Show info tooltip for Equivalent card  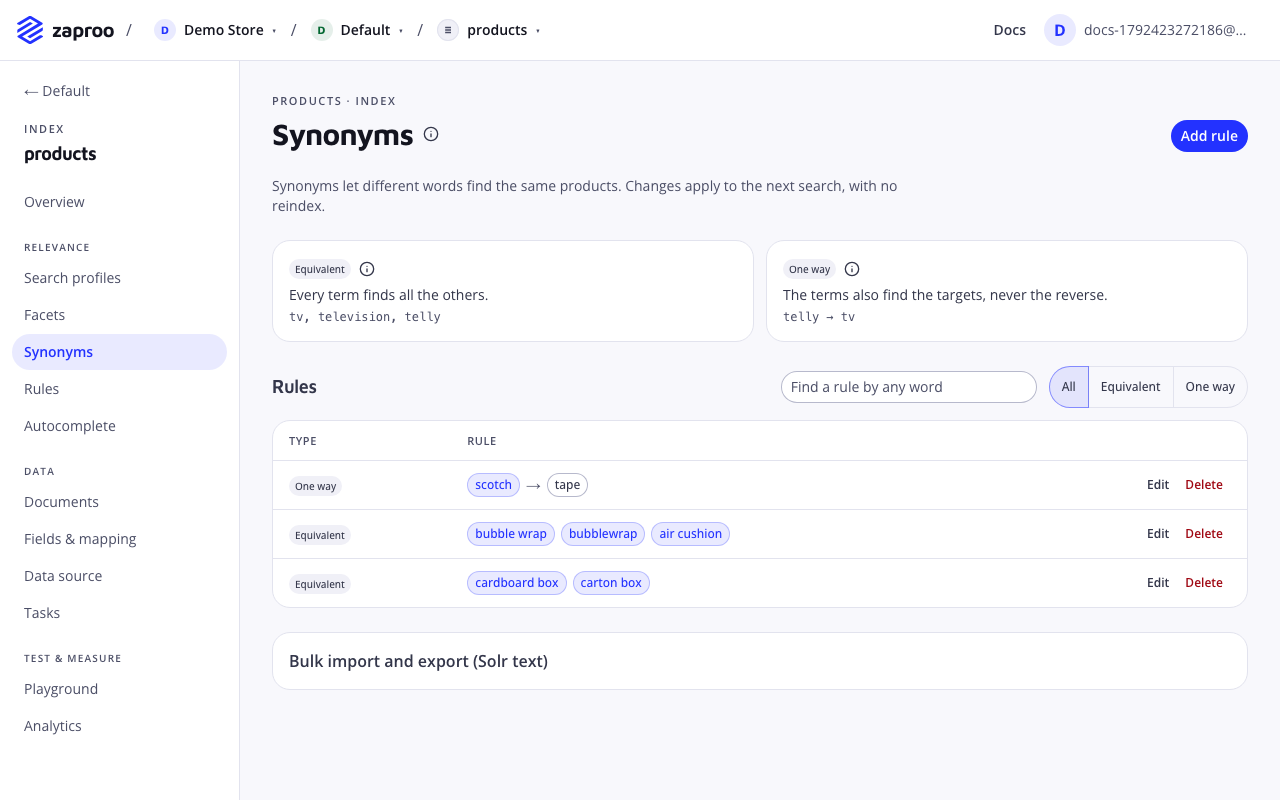click(367, 269)
